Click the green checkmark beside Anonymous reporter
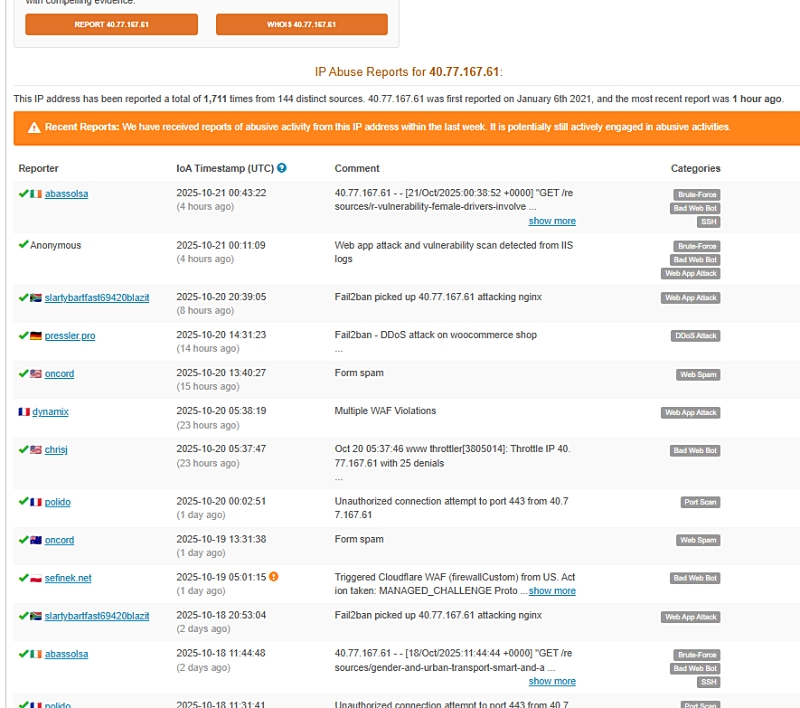 (x=23, y=245)
